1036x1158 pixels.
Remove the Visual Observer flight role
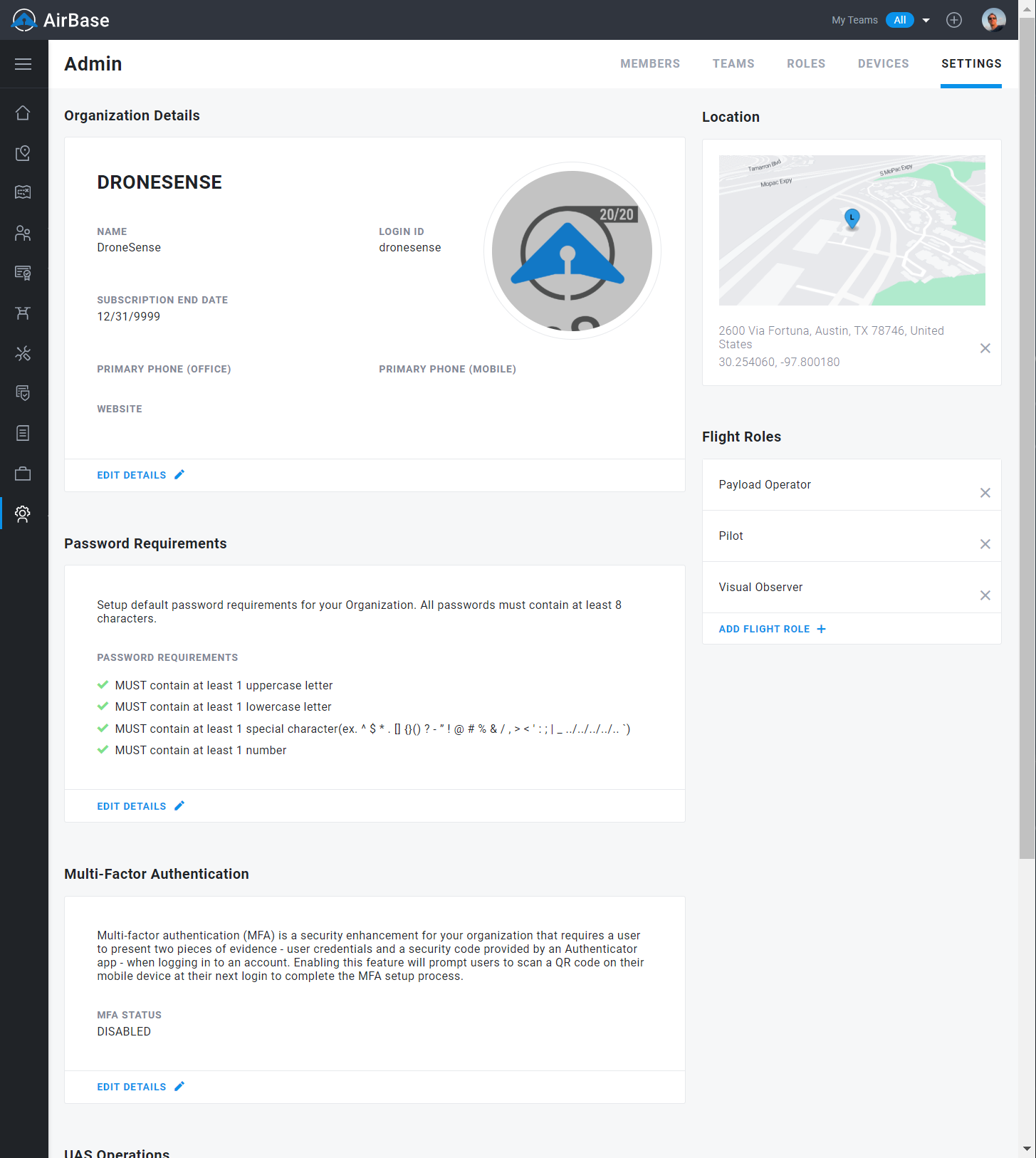[x=985, y=595]
